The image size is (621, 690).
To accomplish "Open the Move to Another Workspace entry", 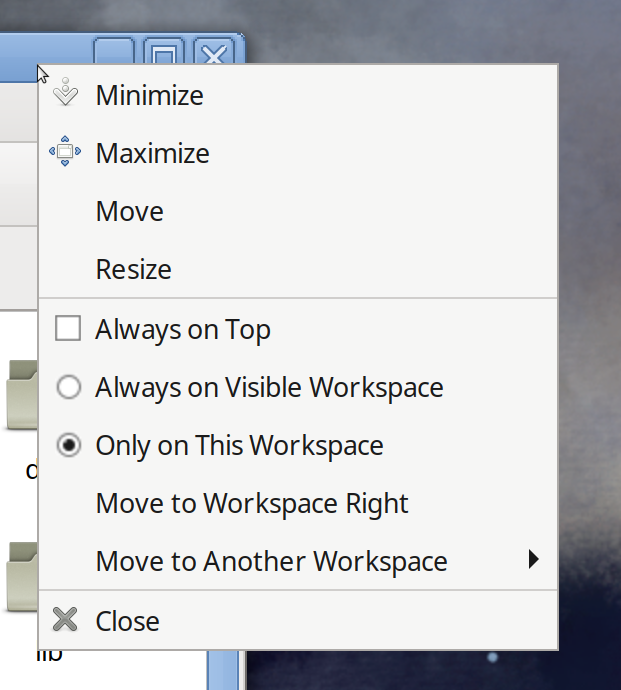I will (x=298, y=561).
